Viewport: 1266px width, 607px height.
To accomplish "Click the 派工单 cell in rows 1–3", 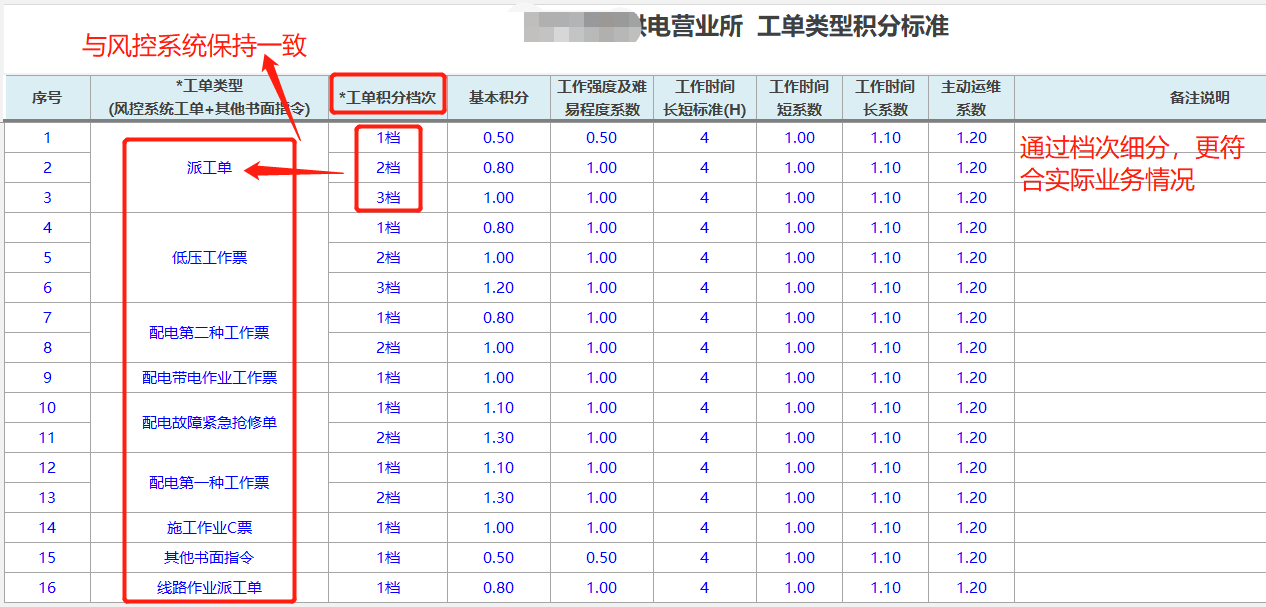I will point(209,168).
